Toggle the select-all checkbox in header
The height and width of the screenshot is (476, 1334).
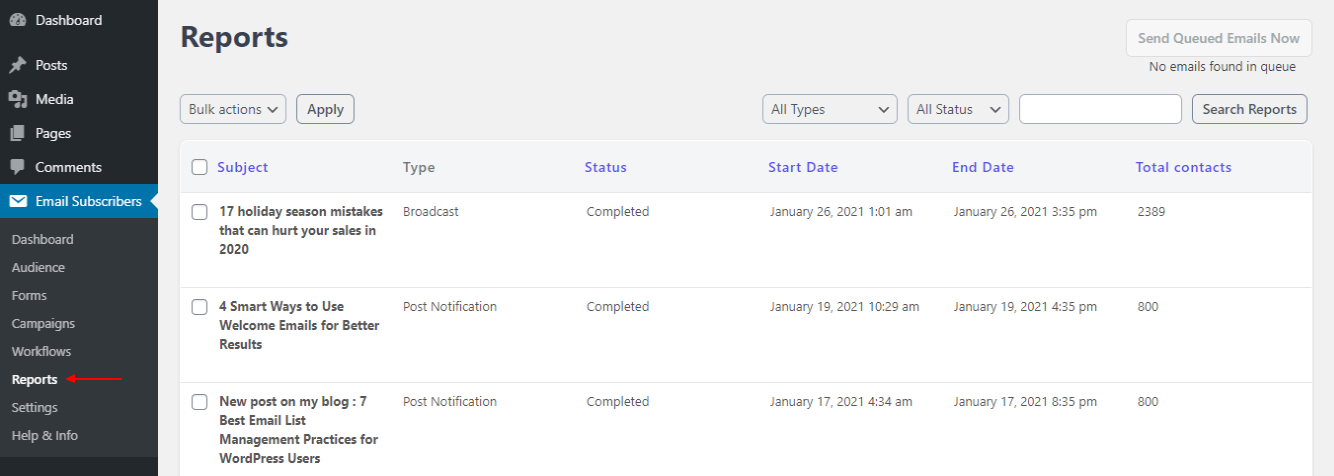pos(199,167)
